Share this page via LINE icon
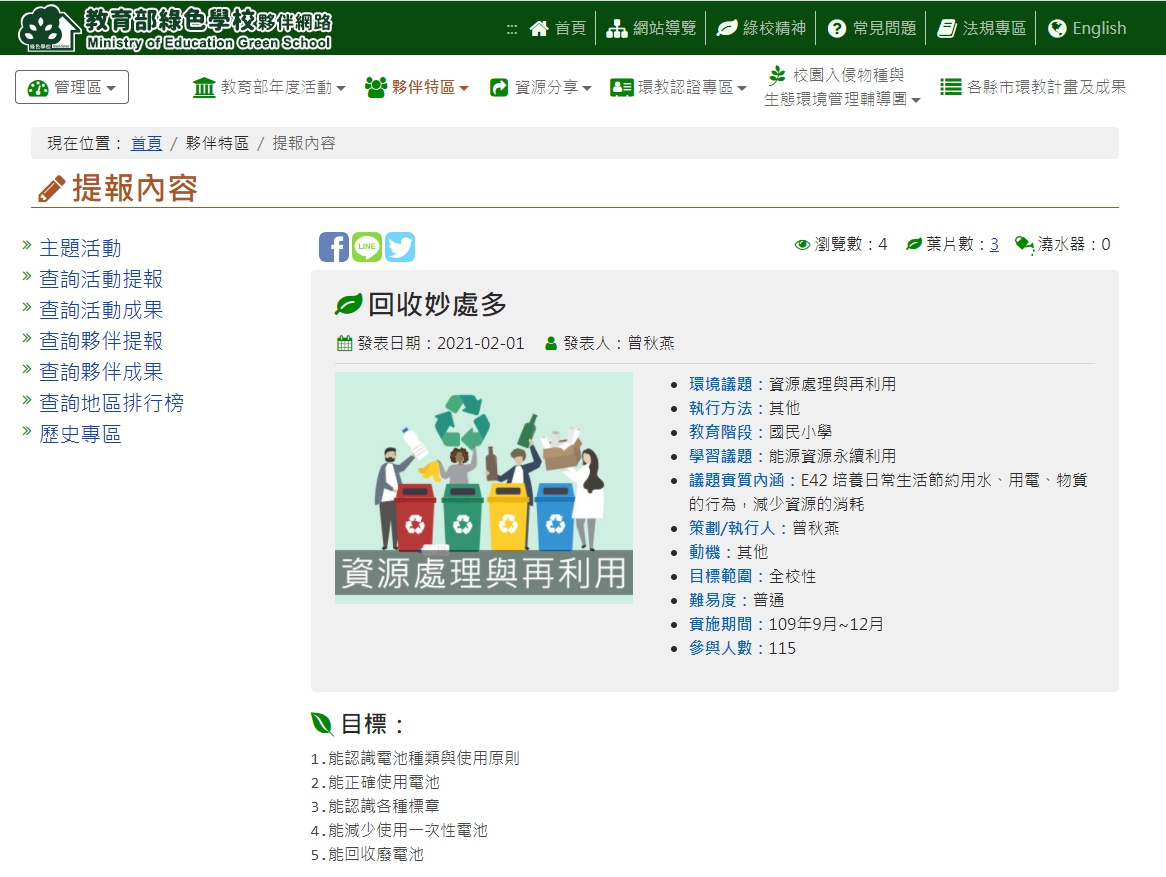 (366, 247)
